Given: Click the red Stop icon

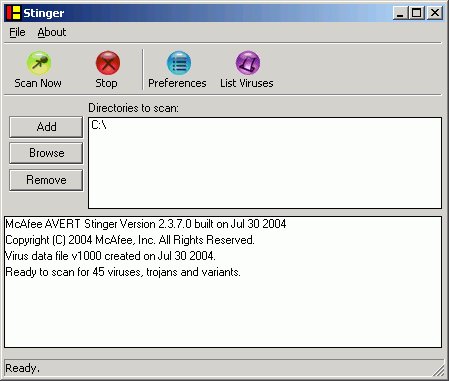Looking at the screenshot, I should pyautogui.click(x=108, y=63).
